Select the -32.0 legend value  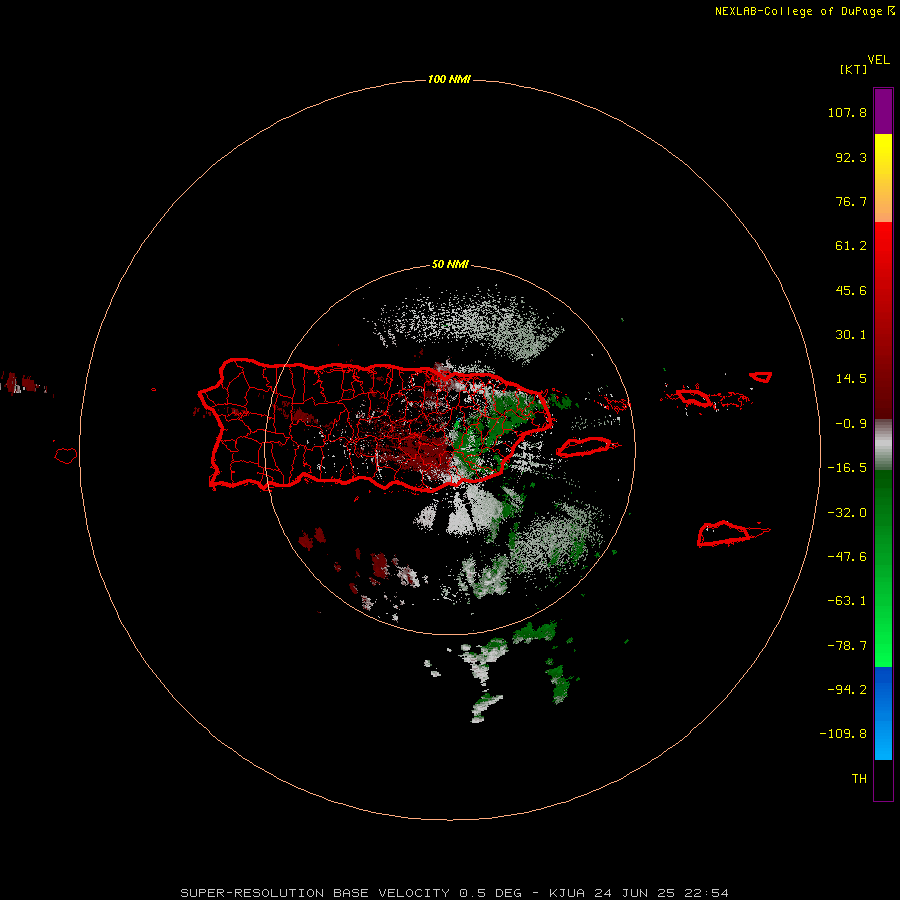(847, 513)
